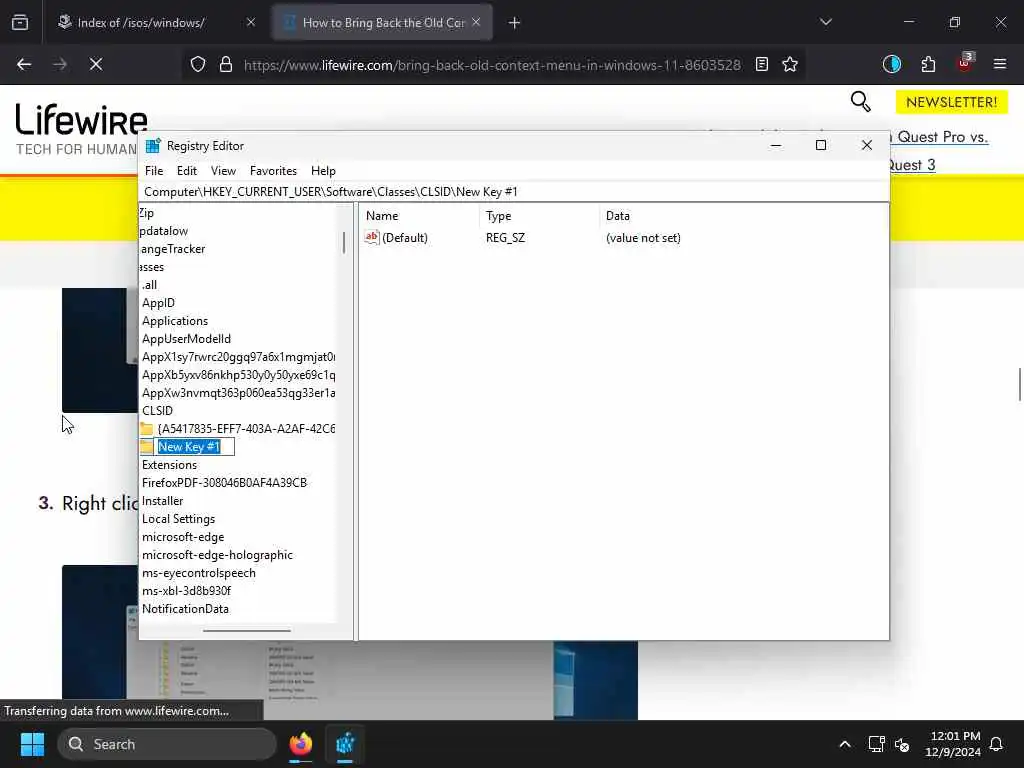This screenshot has height=768, width=1024.
Task: Click the Lifewire search magnifier icon
Action: point(861,102)
